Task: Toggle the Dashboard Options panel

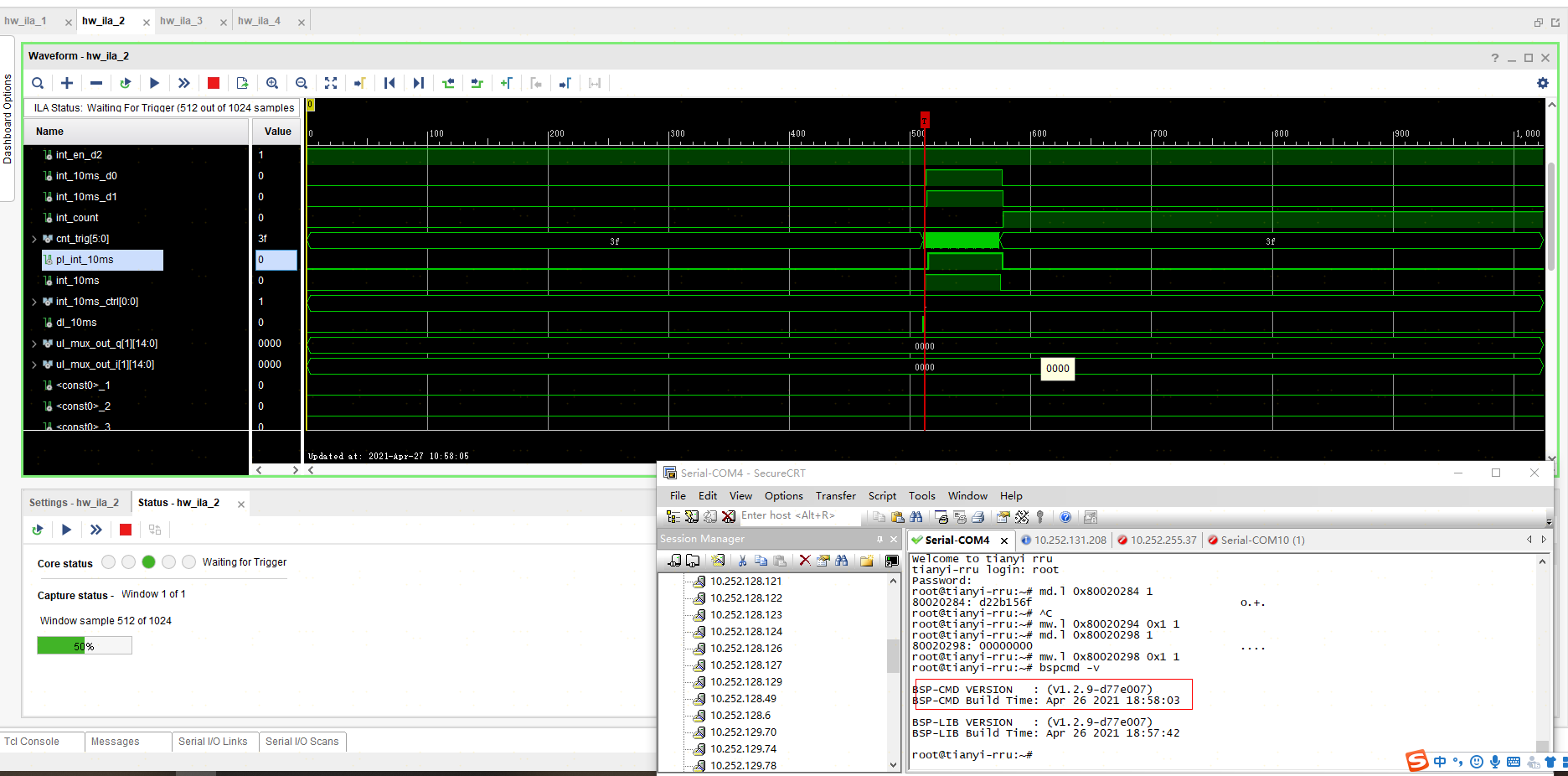Action: 7,109
